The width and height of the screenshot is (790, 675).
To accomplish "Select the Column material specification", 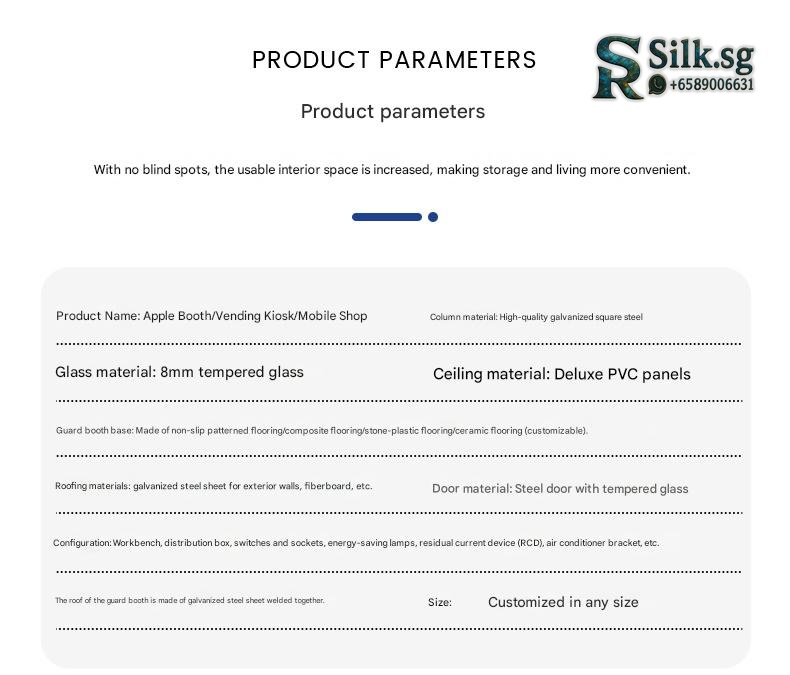I will click(536, 317).
